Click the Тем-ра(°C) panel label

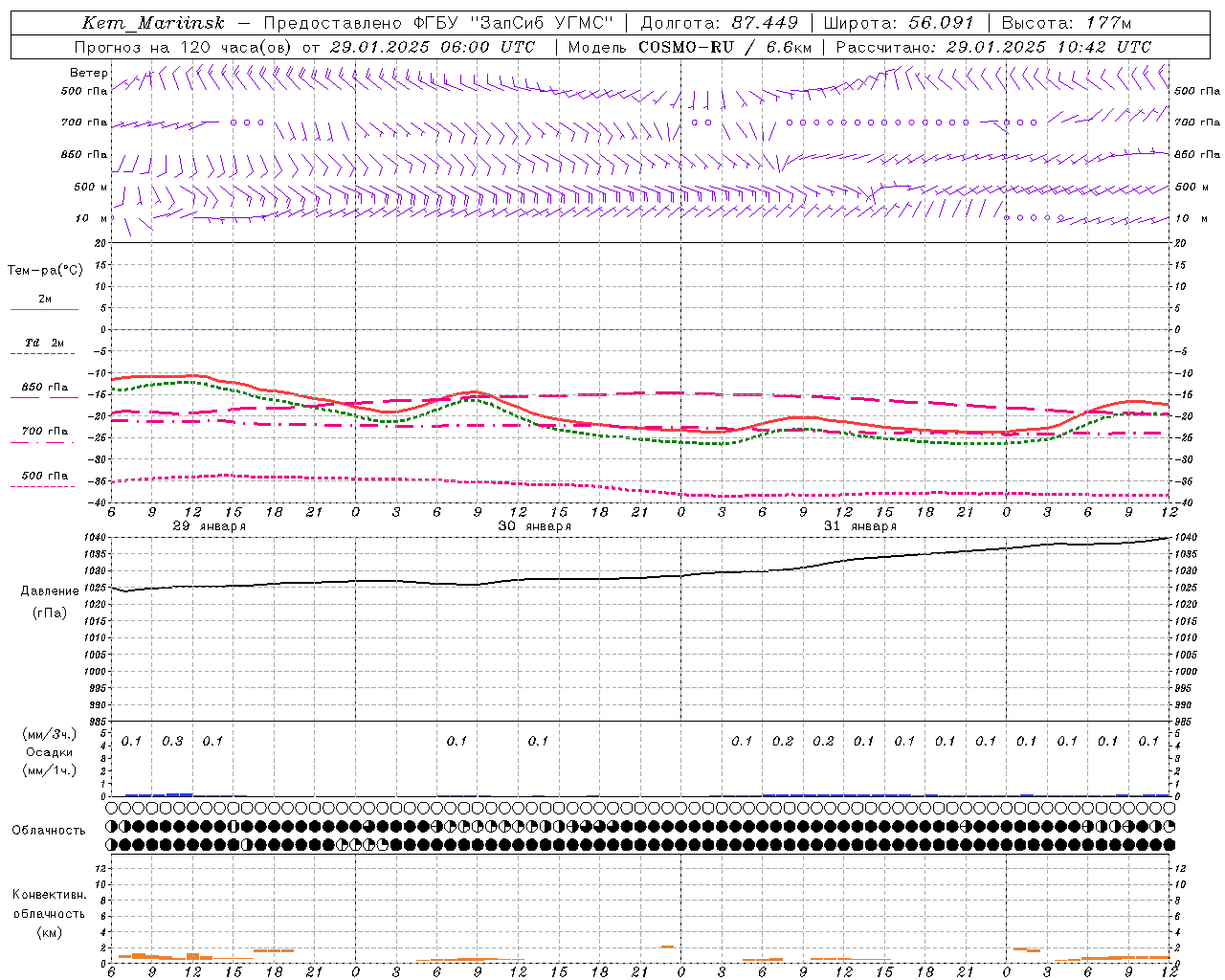point(45,271)
